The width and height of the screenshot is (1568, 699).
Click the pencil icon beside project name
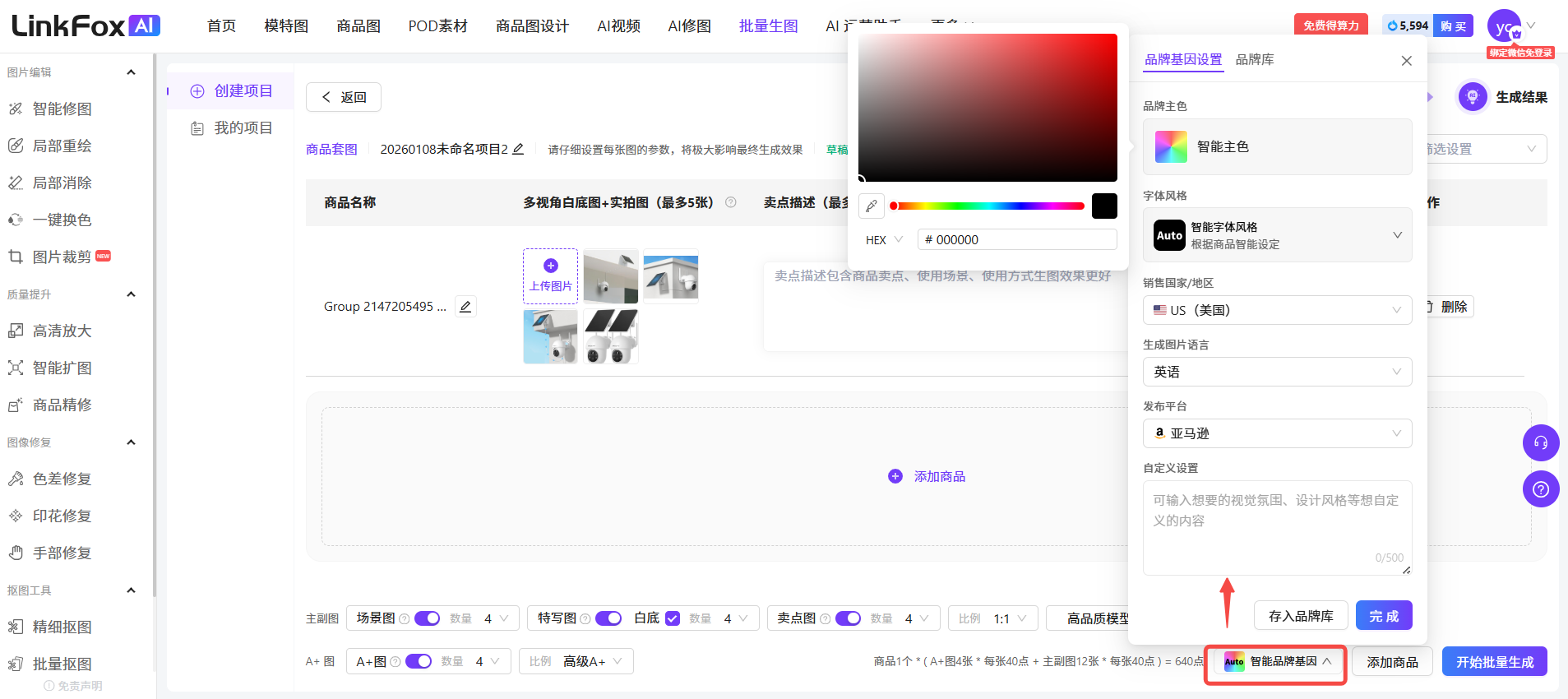(518, 149)
